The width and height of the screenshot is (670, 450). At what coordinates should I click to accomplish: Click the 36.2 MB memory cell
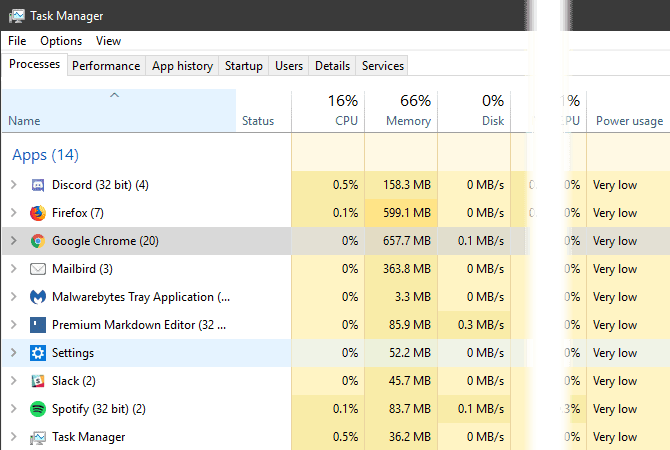click(401, 437)
